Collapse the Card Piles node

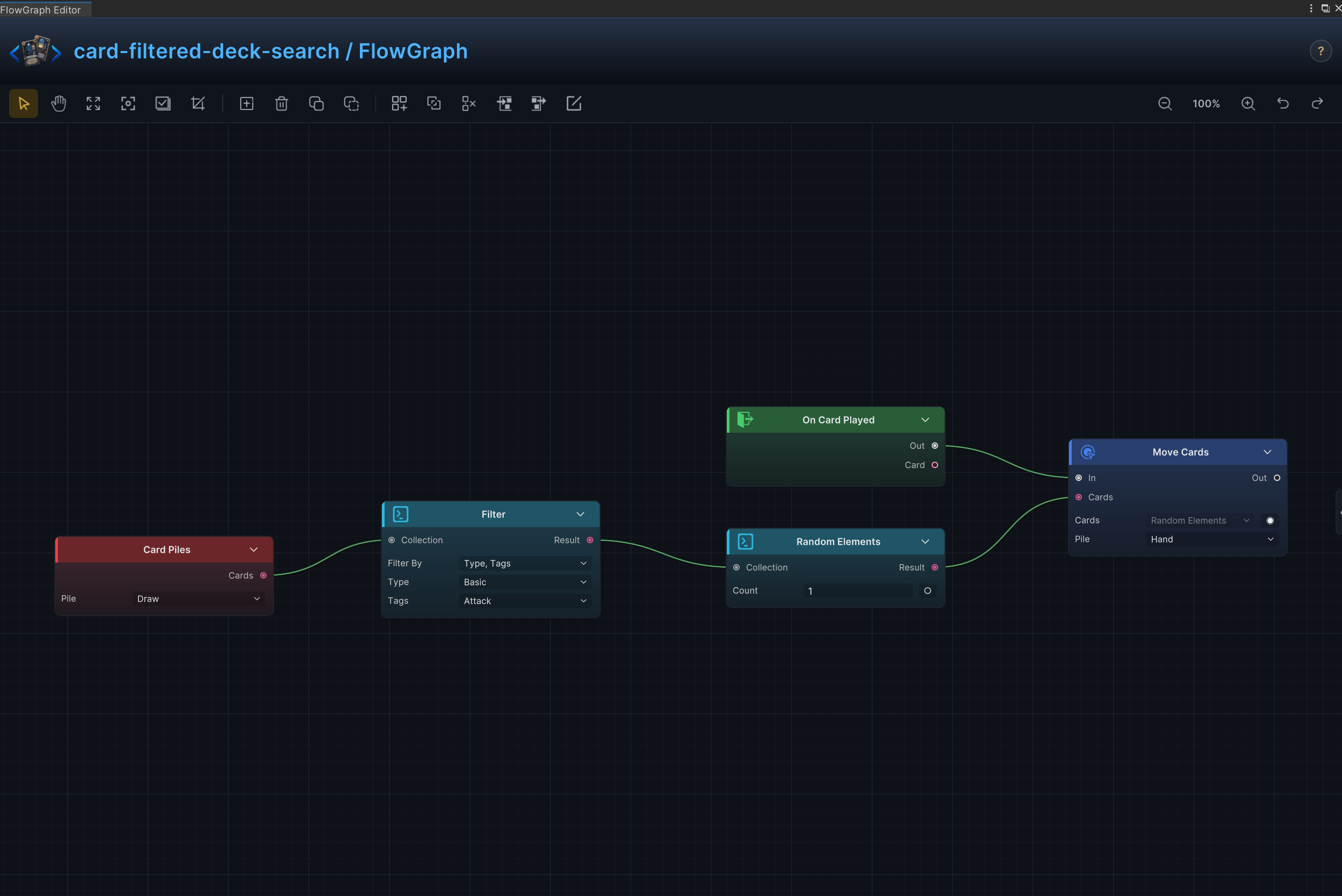point(253,550)
